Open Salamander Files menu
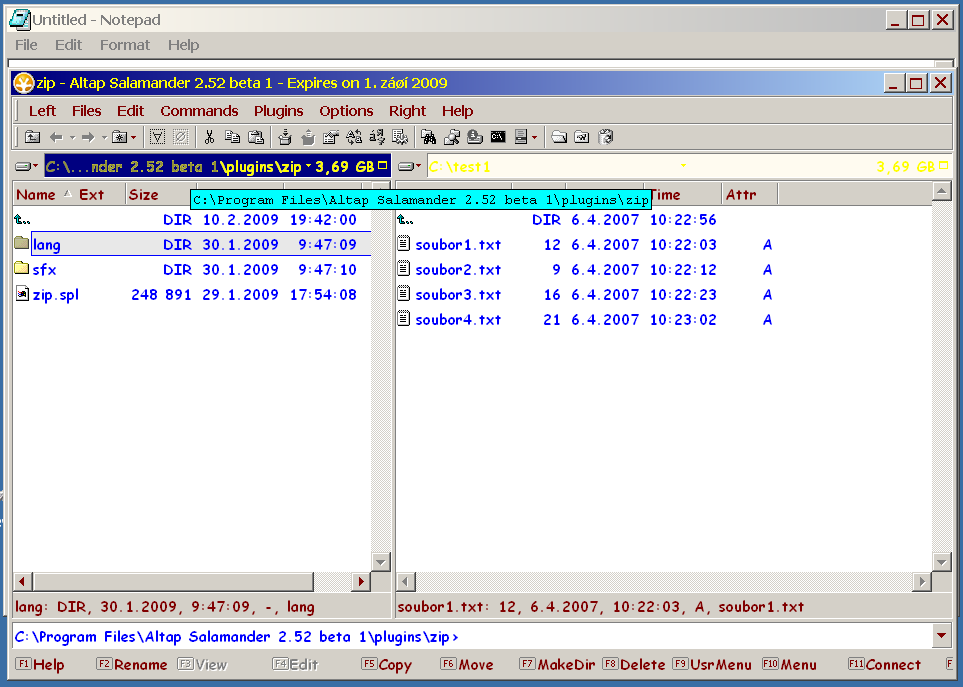The image size is (963, 687). 86,111
